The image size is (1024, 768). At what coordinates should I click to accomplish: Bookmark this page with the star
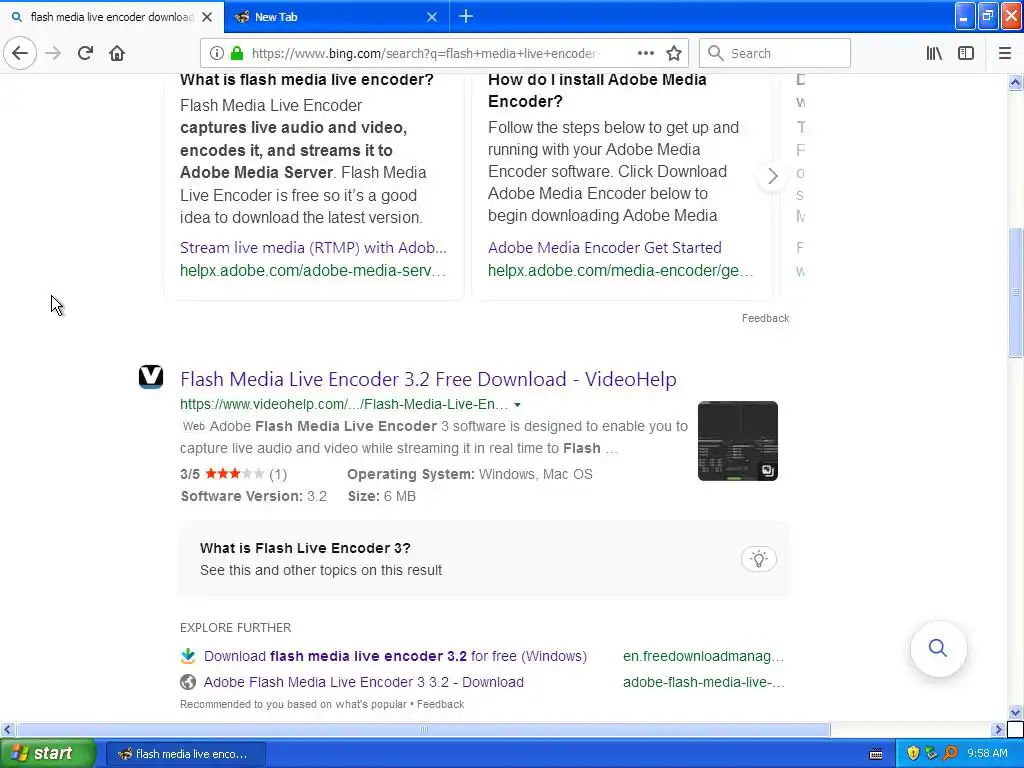[x=674, y=53]
